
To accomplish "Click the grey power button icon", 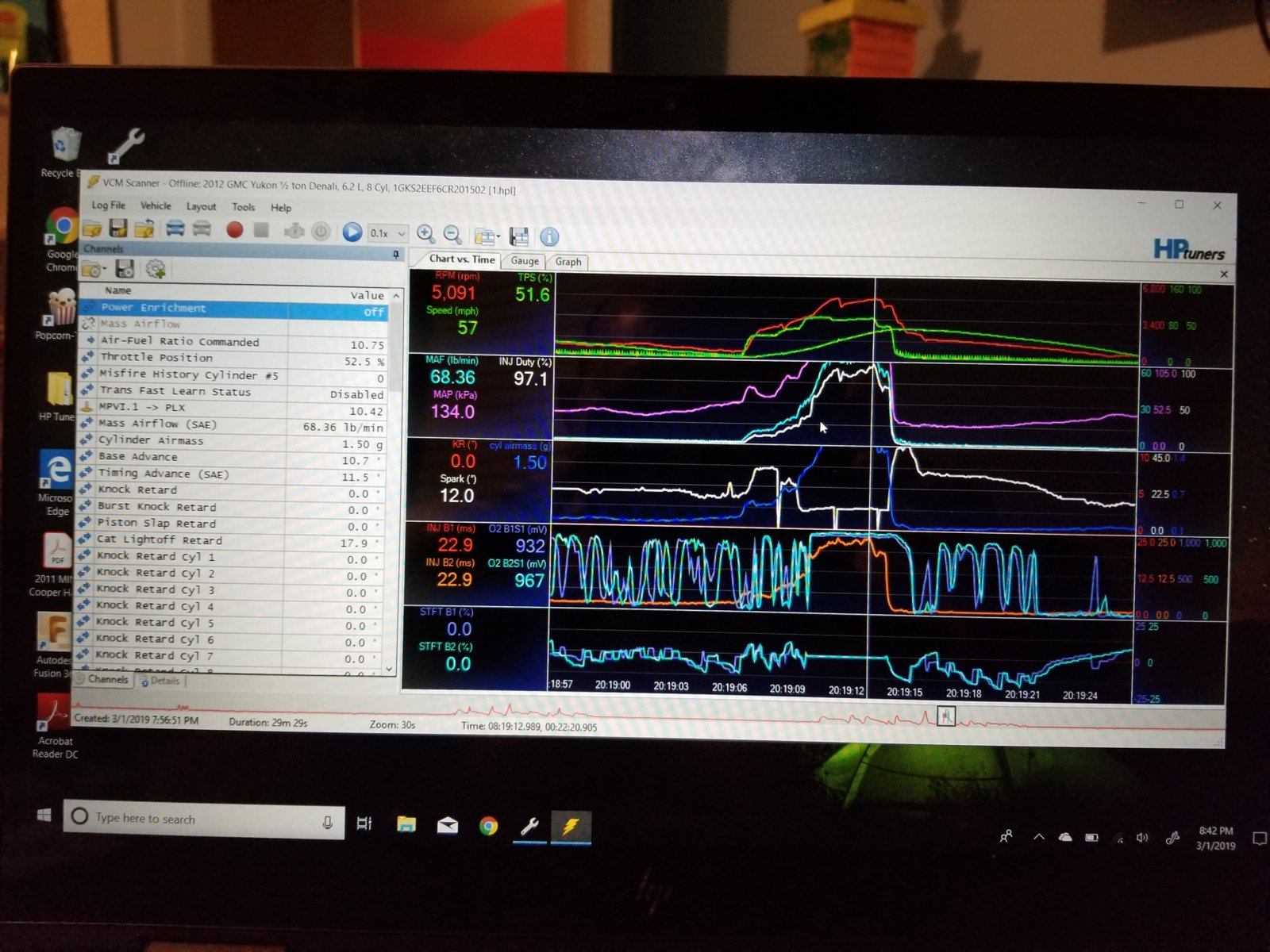I will [x=321, y=232].
